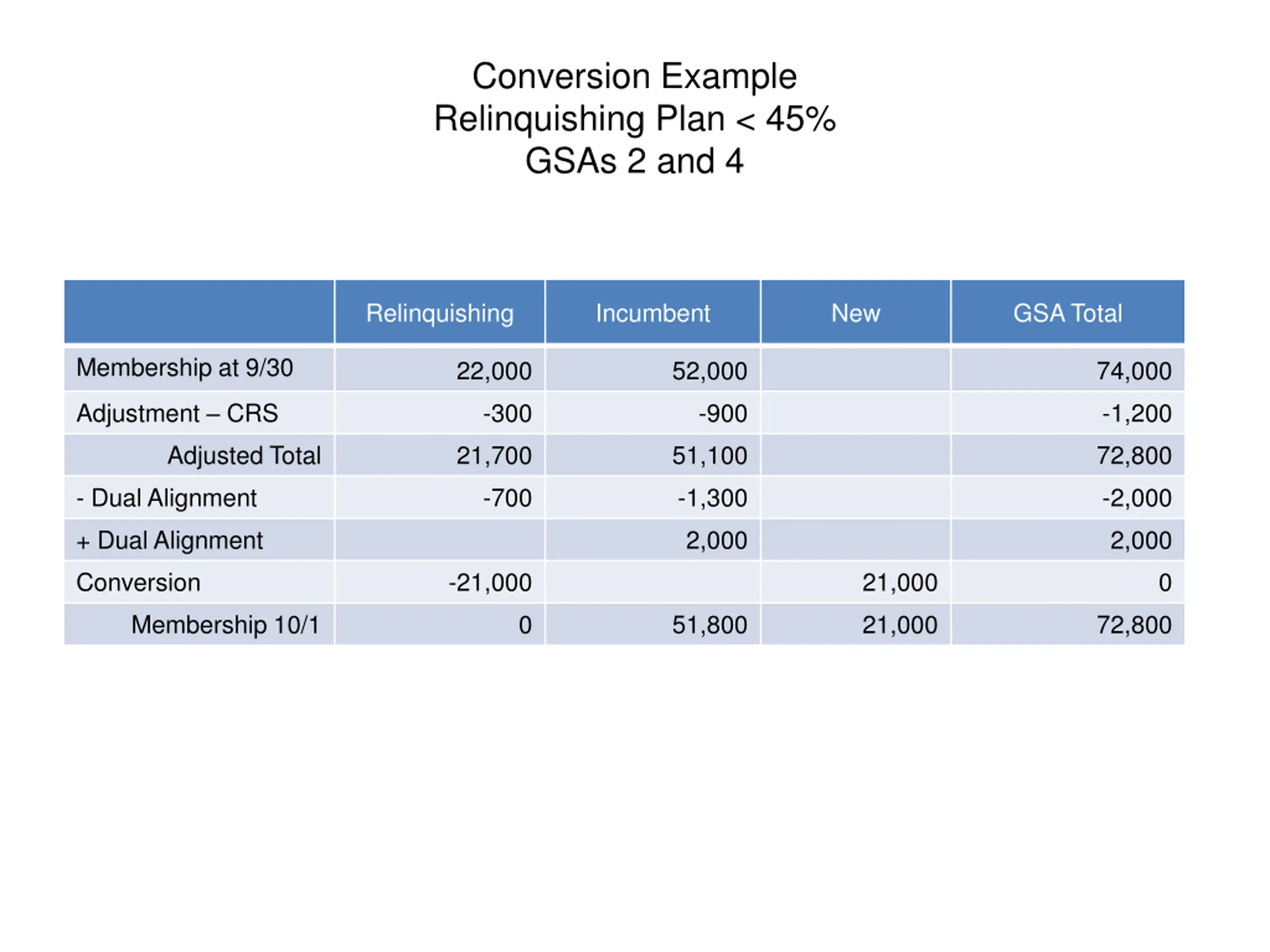Image resolution: width=1270 pixels, height=952 pixels.
Task: Select the 'Adjusted Total' row label
Action: pyautogui.click(x=244, y=456)
